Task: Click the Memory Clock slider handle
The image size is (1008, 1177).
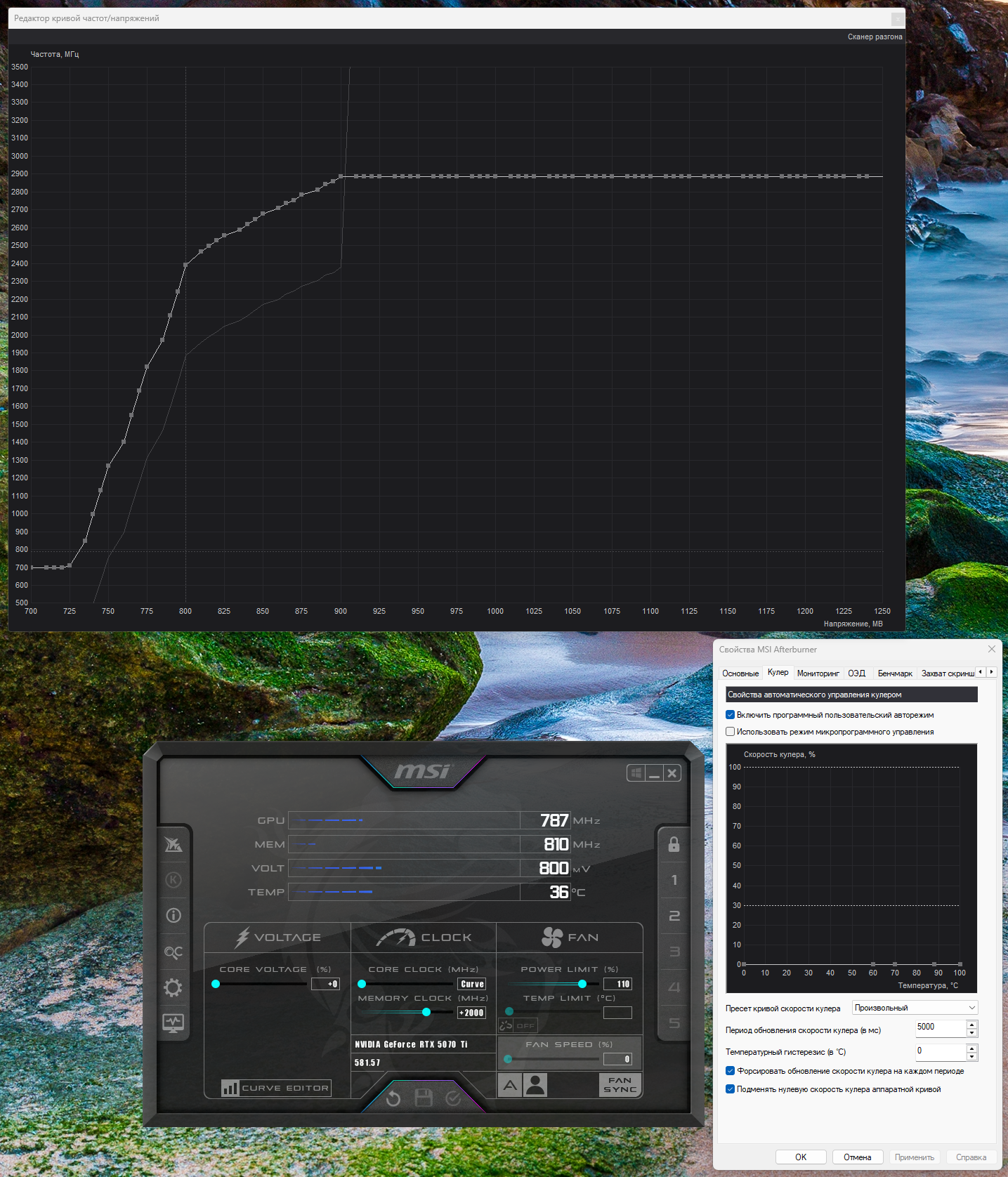Action: [x=426, y=1012]
